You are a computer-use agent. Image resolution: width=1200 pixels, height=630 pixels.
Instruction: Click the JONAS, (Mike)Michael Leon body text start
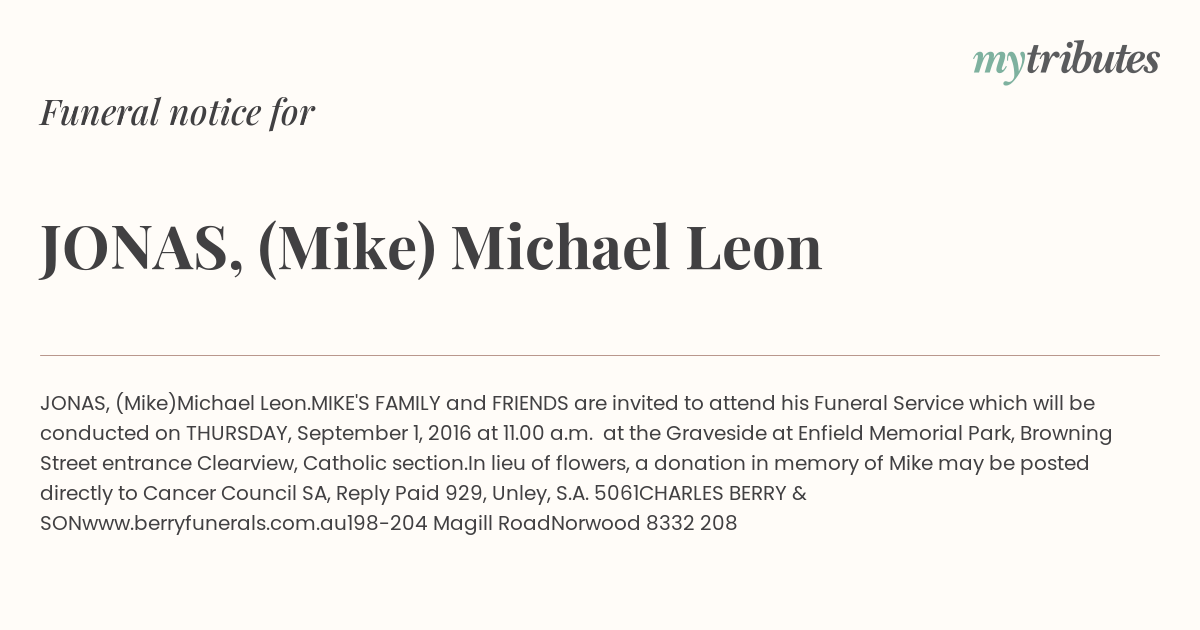click(x=175, y=403)
